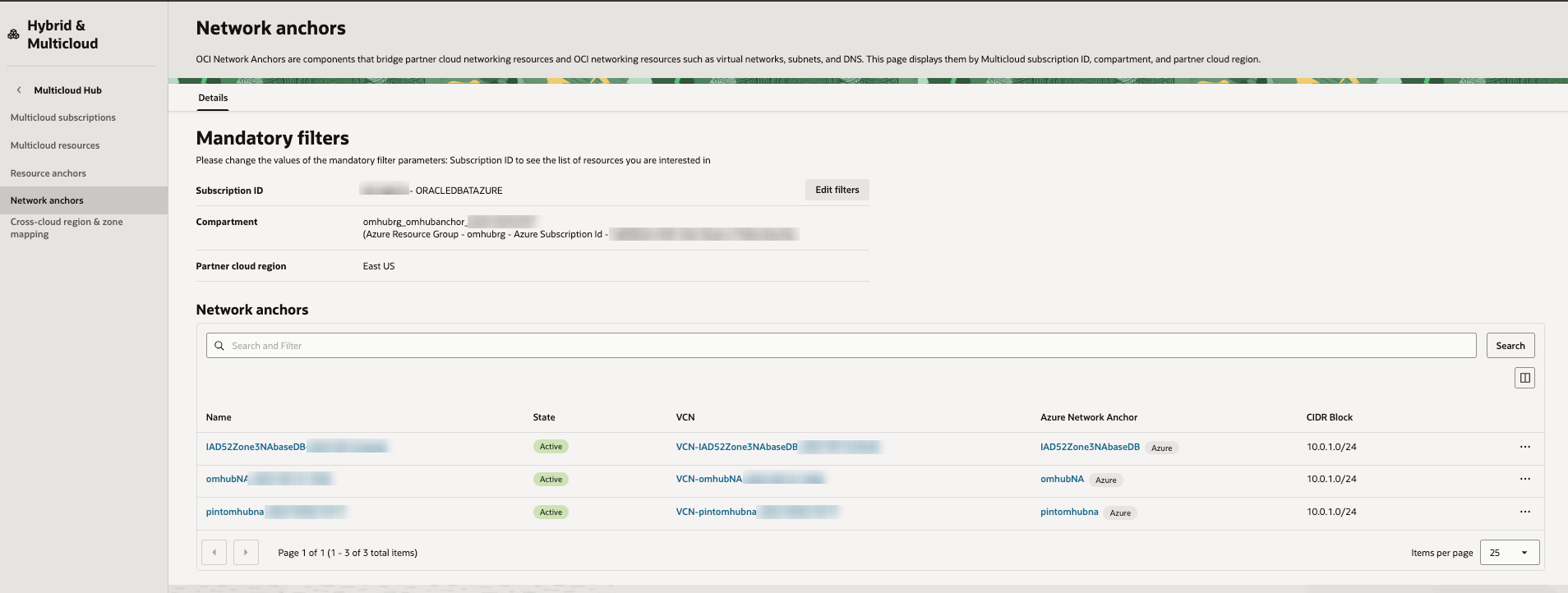Click the CIDR Block column header
This screenshot has width=1568, height=593.
point(1330,417)
